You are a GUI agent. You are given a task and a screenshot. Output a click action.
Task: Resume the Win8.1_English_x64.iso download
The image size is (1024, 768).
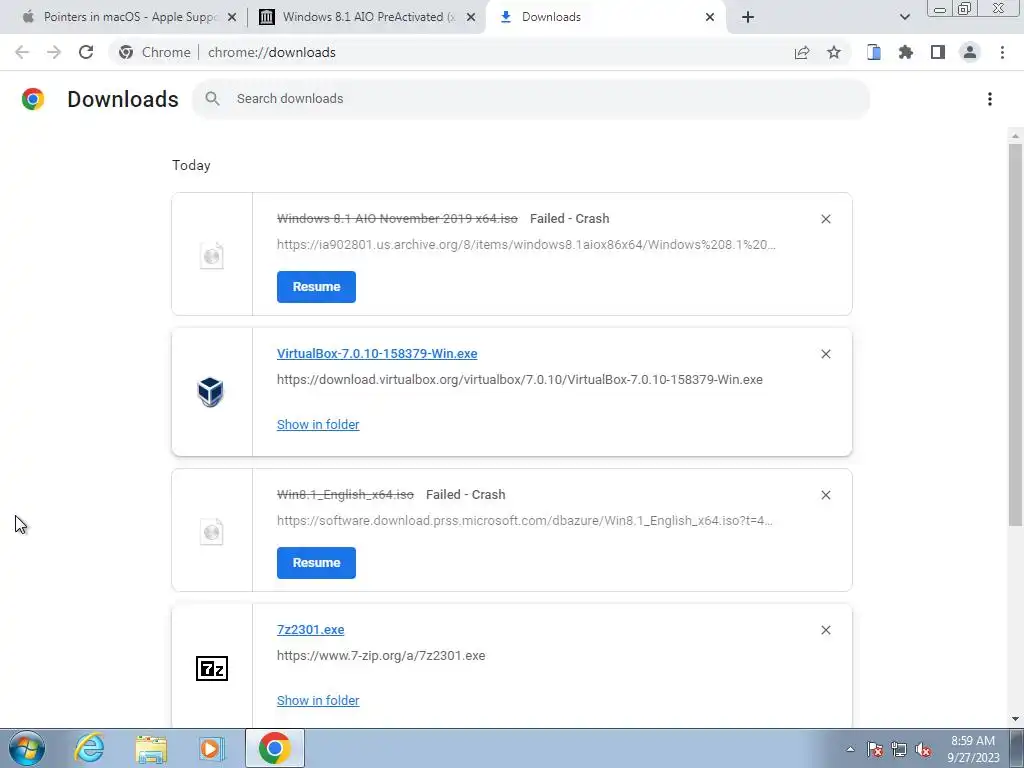tap(316, 563)
